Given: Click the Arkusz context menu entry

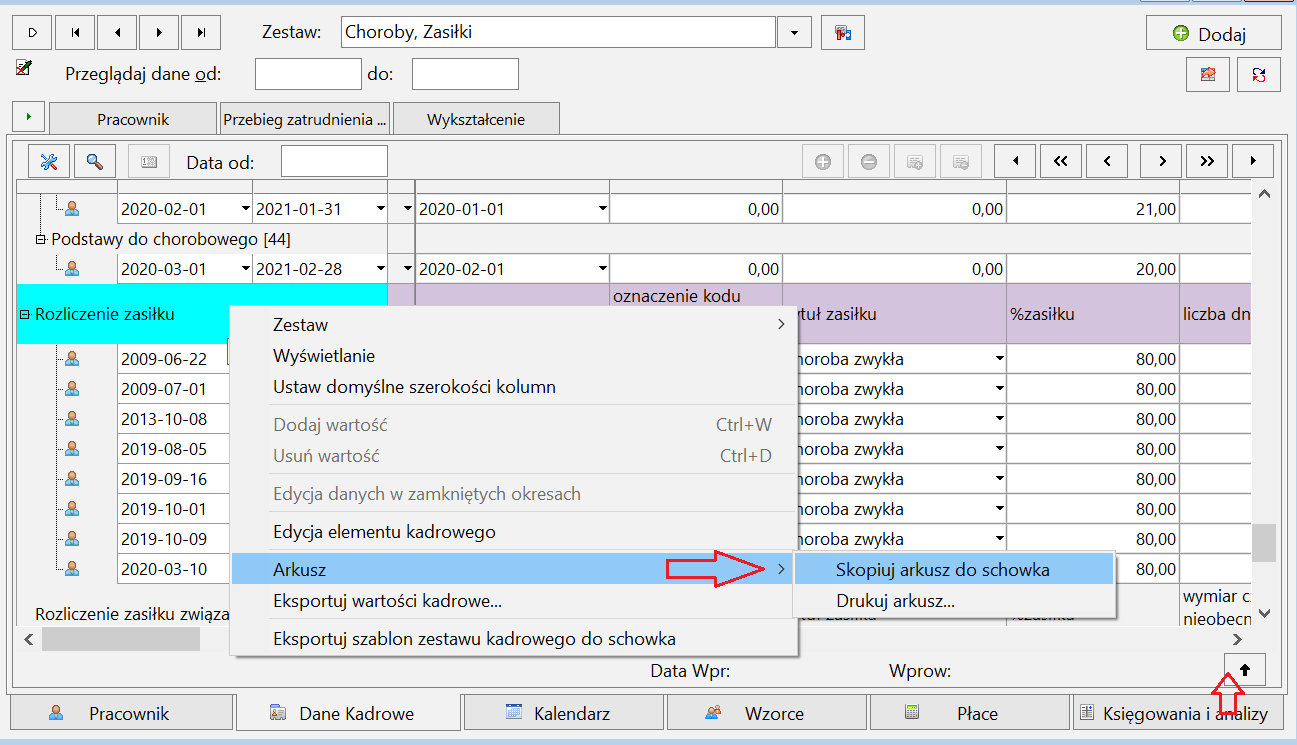Looking at the screenshot, I should [514, 570].
